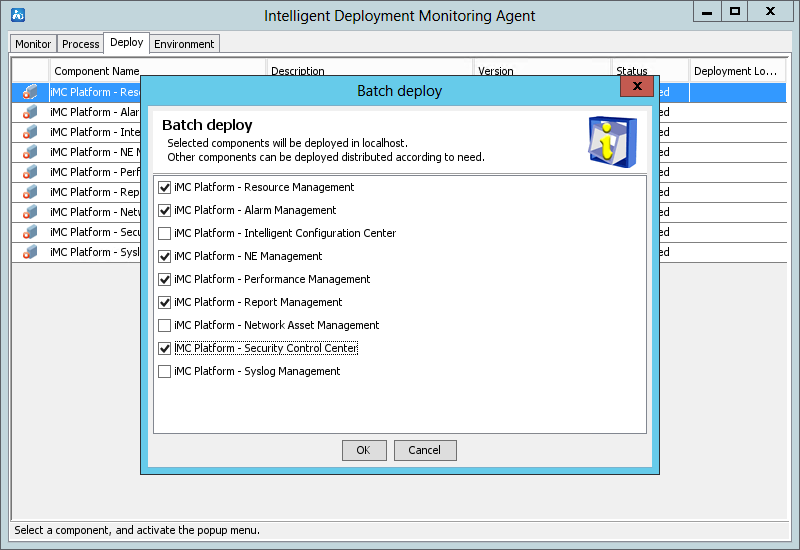The height and width of the screenshot is (550, 800).
Task: Open the Environment tab
Action: (x=184, y=44)
